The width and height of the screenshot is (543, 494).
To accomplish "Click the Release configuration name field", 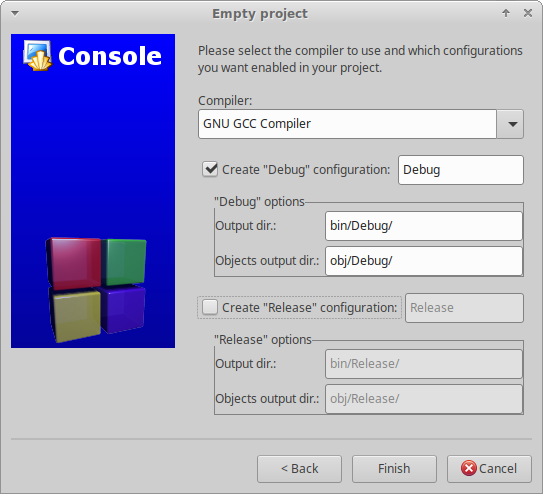I will click(464, 308).
